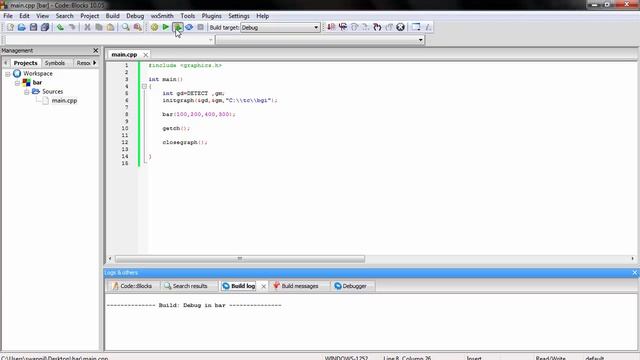Click the Rebuild icon

coord(189,27)
